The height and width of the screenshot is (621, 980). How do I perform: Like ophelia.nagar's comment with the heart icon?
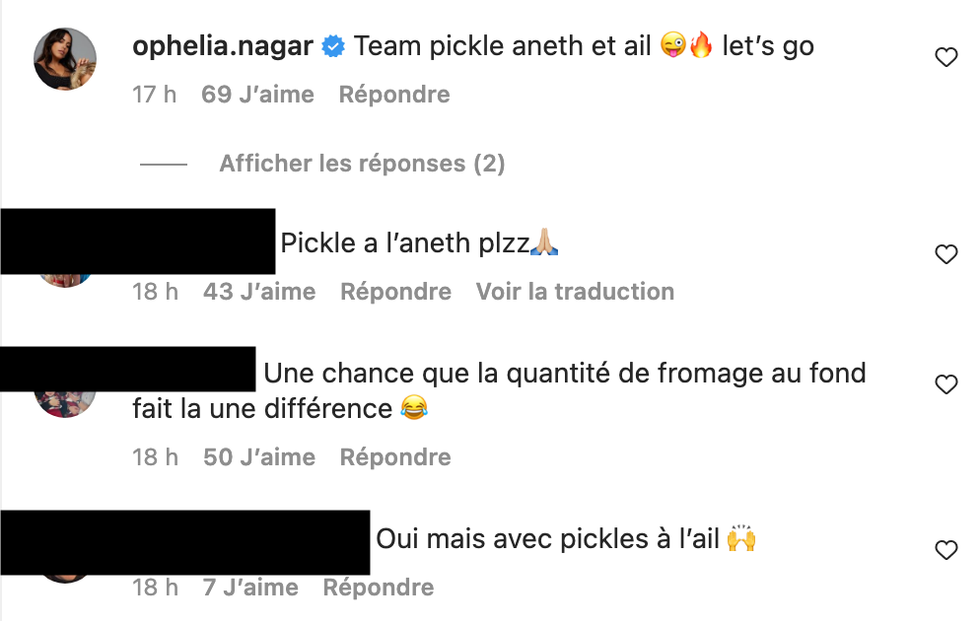click(x=946, y=56)
